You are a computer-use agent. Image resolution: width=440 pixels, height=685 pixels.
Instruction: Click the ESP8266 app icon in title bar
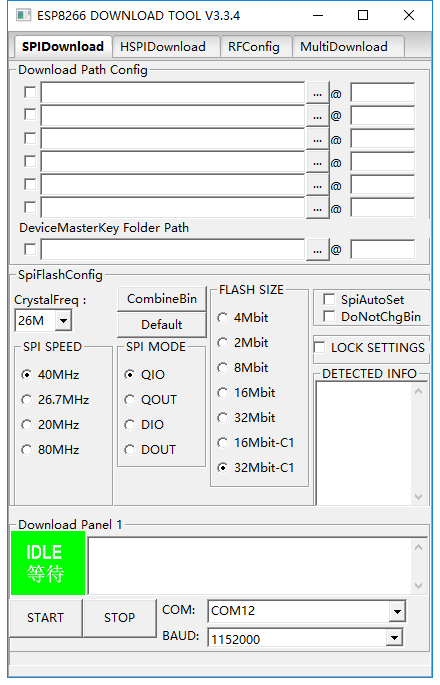pyautogui.click(x=23, y=15)
